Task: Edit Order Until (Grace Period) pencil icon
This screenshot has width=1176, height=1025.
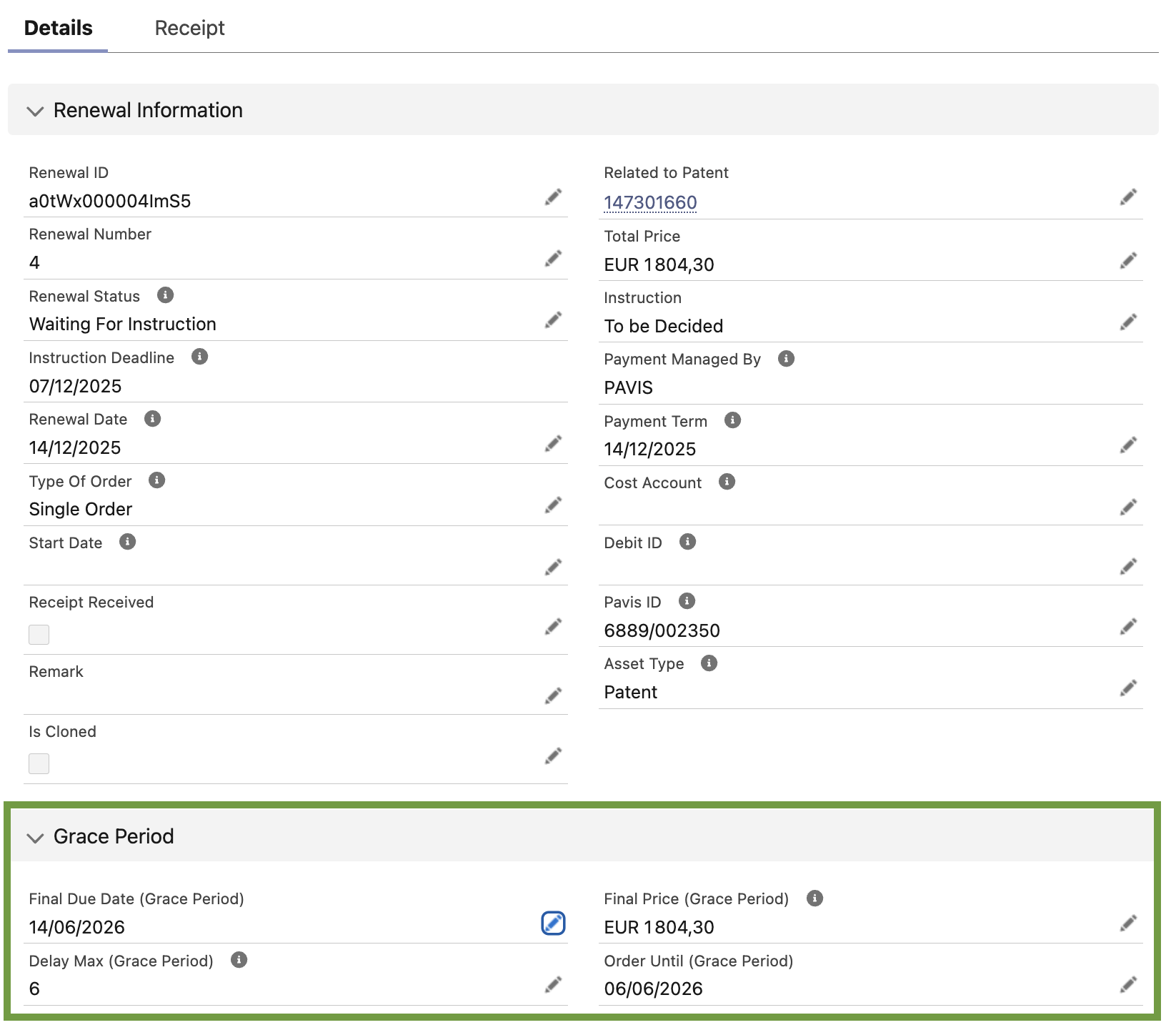Action: pyautogui.click(x=1128, y=985)
